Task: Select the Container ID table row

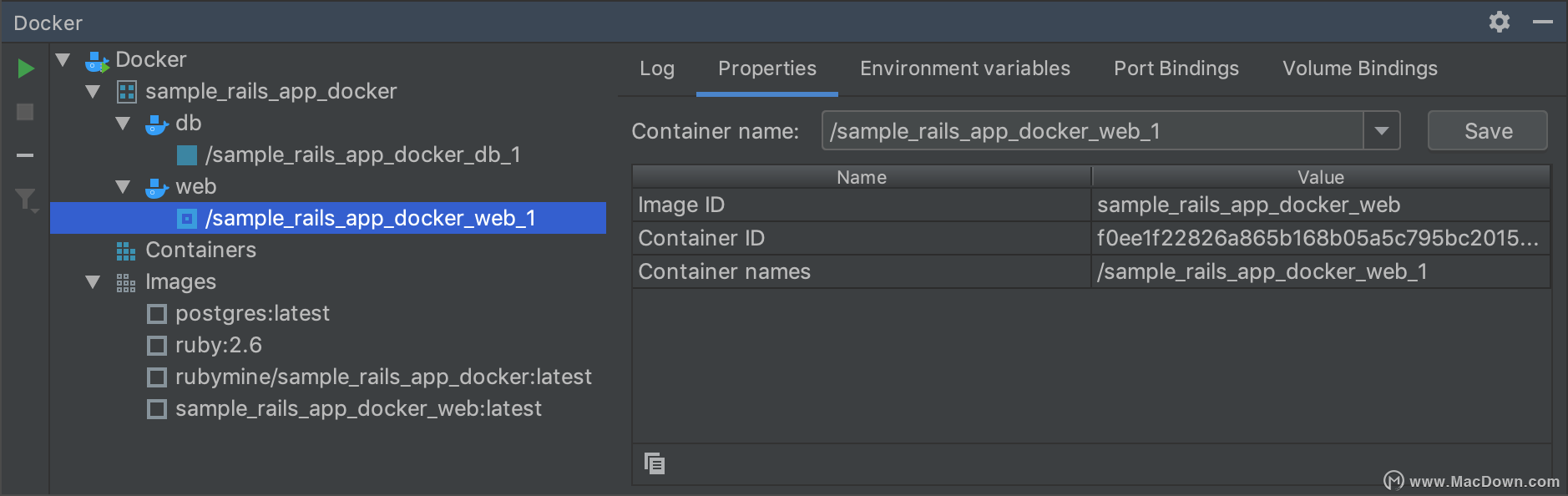Action: click(x=1091, y=239)
